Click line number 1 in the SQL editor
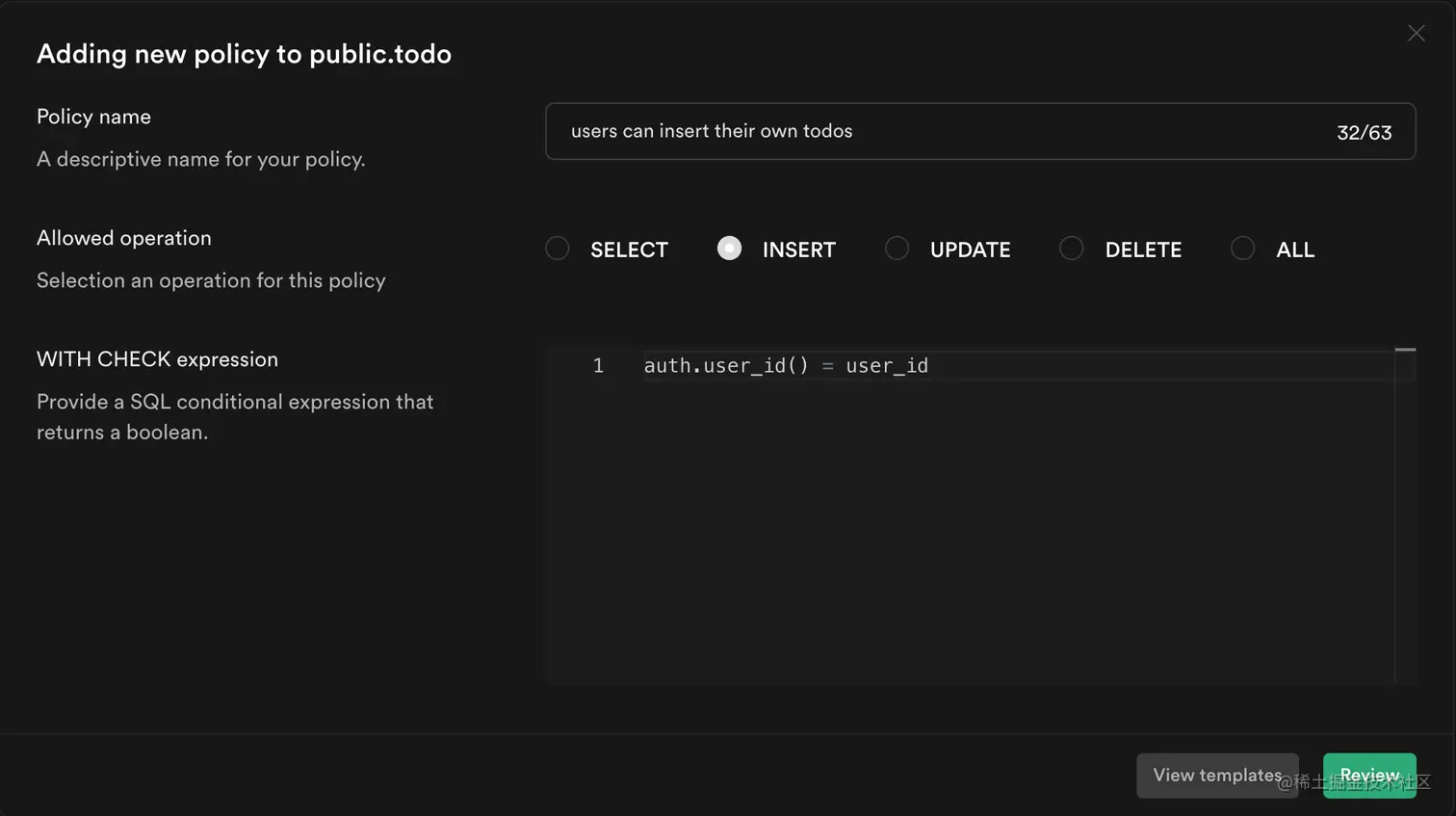Viewport: 1456px width, 816px height. tap(597, 365)
